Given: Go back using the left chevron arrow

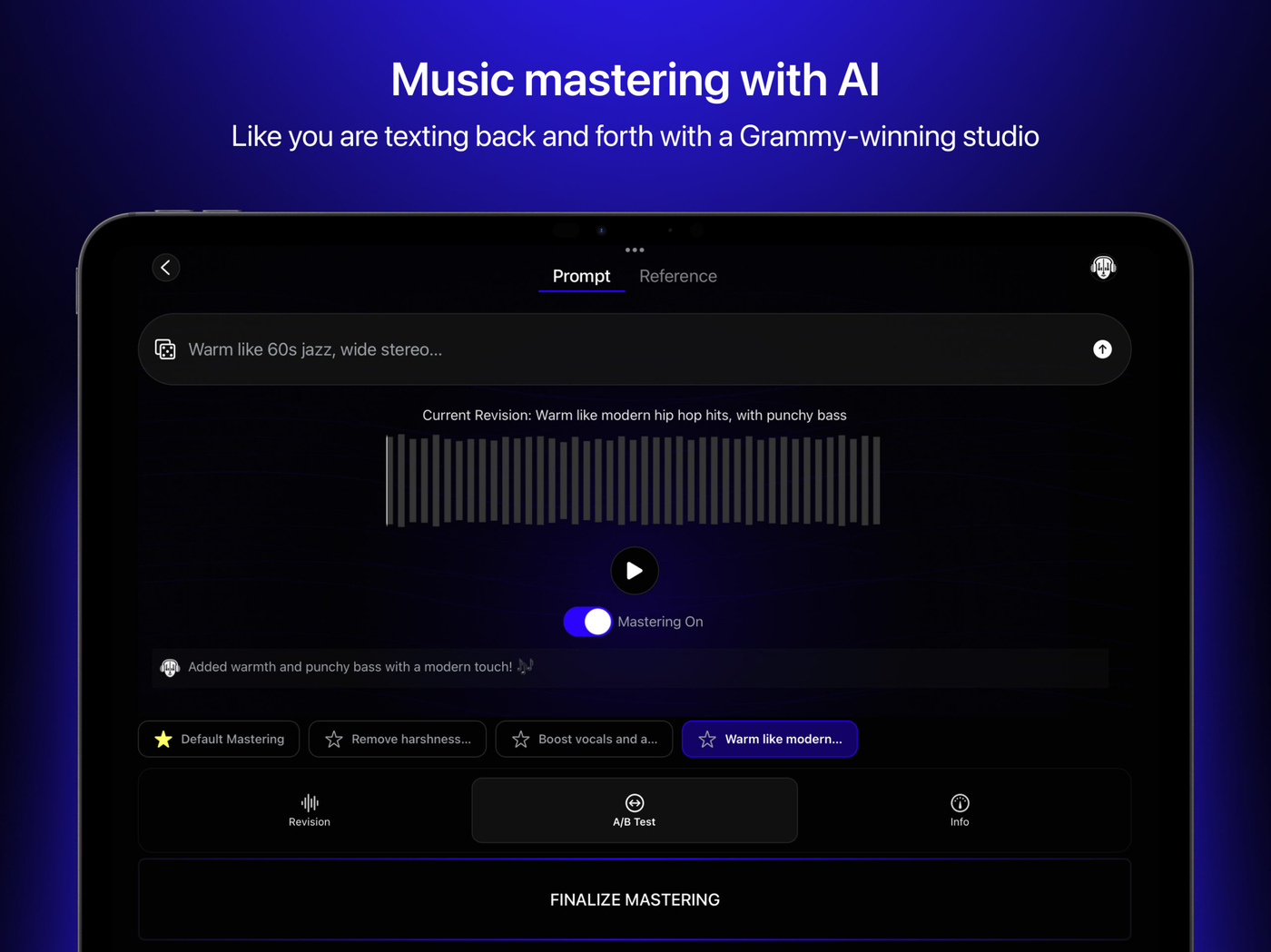Looking at the screenshot, I should pos(165,267).
